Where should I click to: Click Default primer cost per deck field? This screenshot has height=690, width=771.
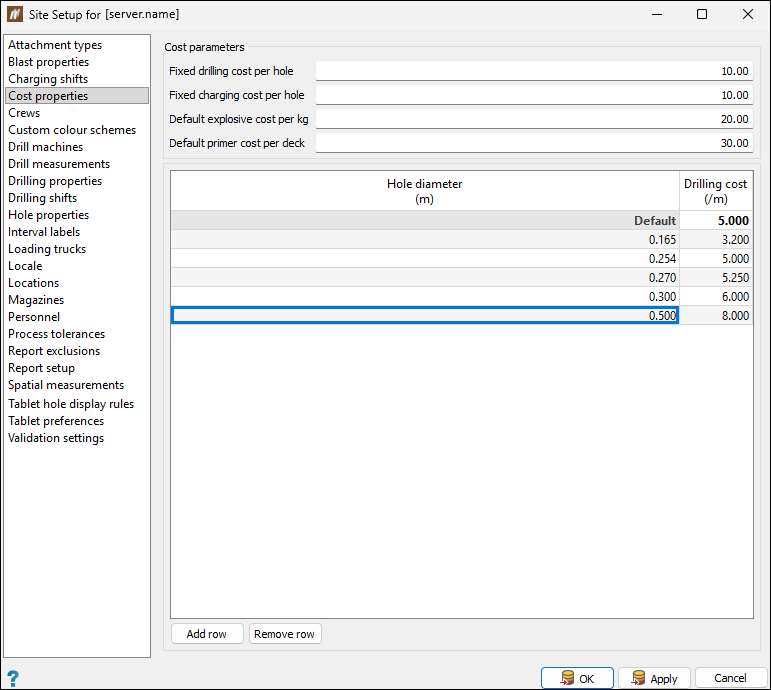click(x=534, y=143)
